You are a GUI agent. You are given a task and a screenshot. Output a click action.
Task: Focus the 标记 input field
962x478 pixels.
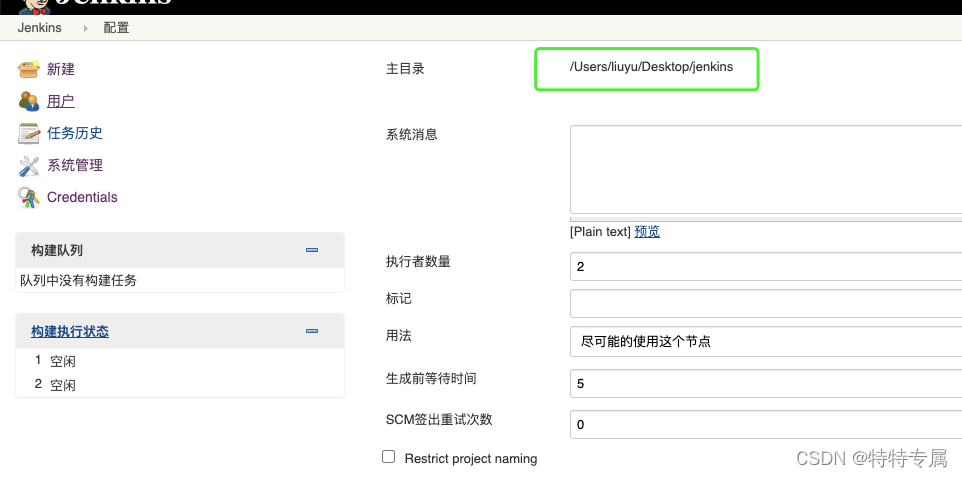(x=766, y=304)
